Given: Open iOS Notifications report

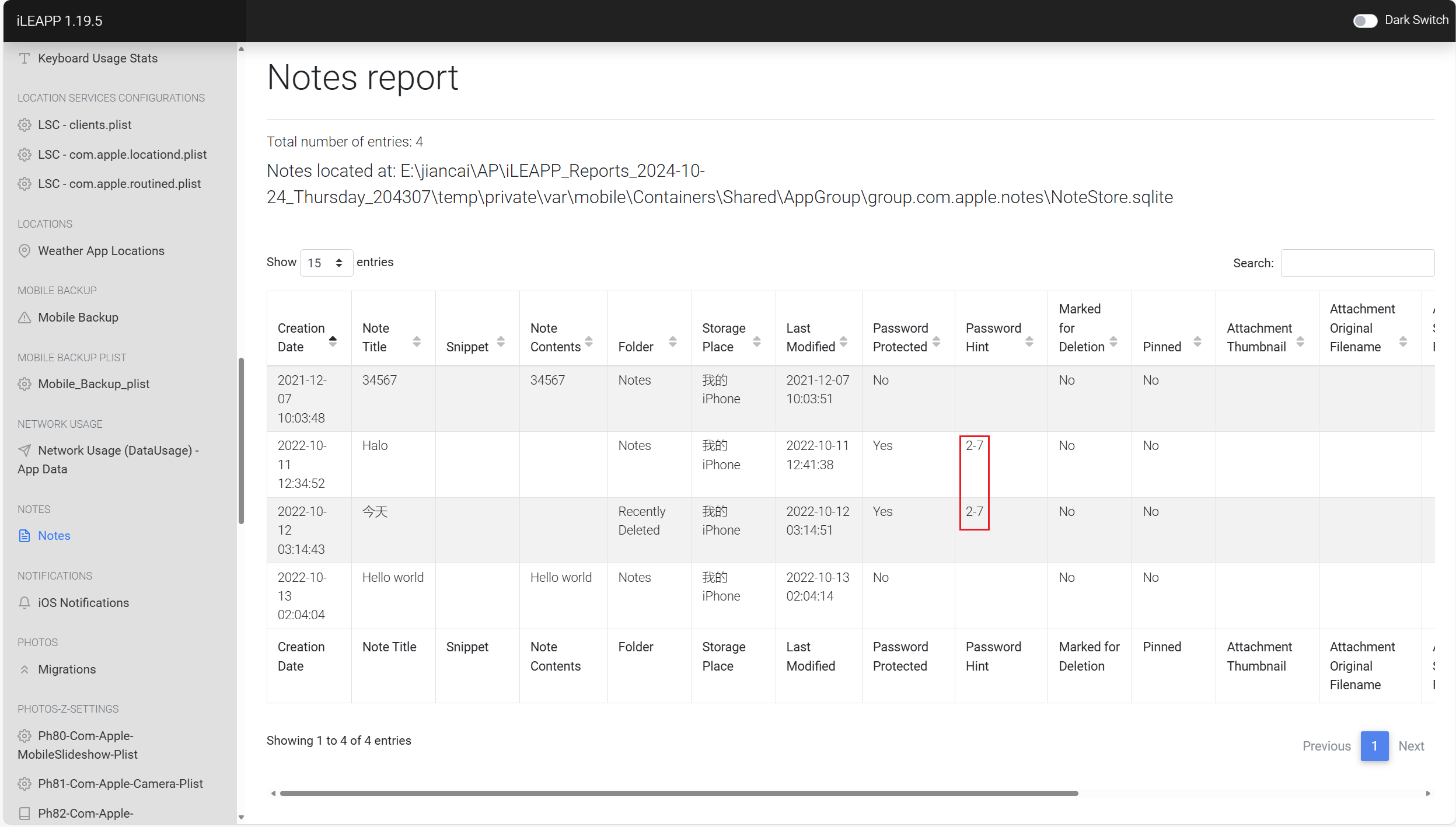Looking at the screenshot, I should coord(83,603).
